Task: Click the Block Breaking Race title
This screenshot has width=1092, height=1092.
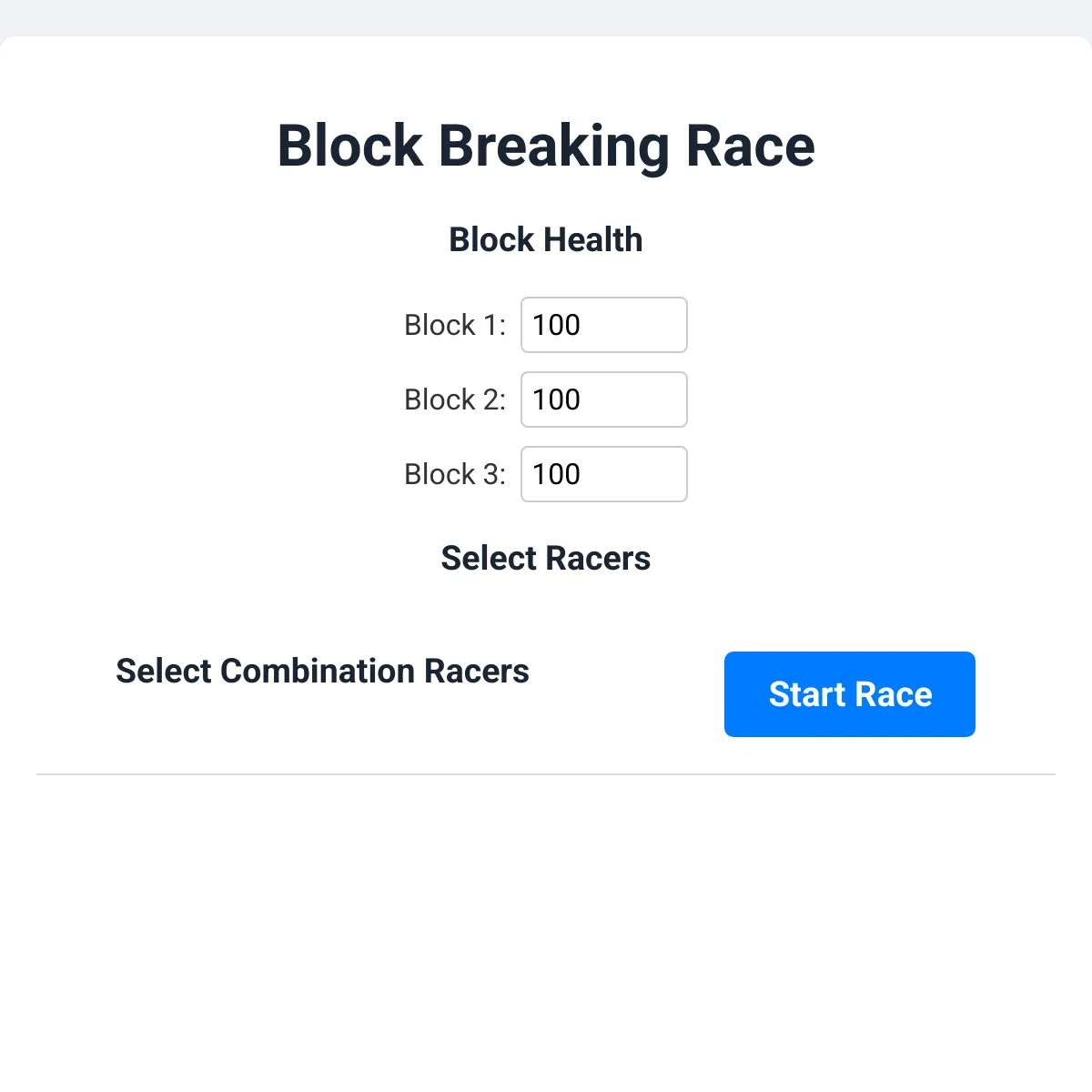Action: click(545, 146)
